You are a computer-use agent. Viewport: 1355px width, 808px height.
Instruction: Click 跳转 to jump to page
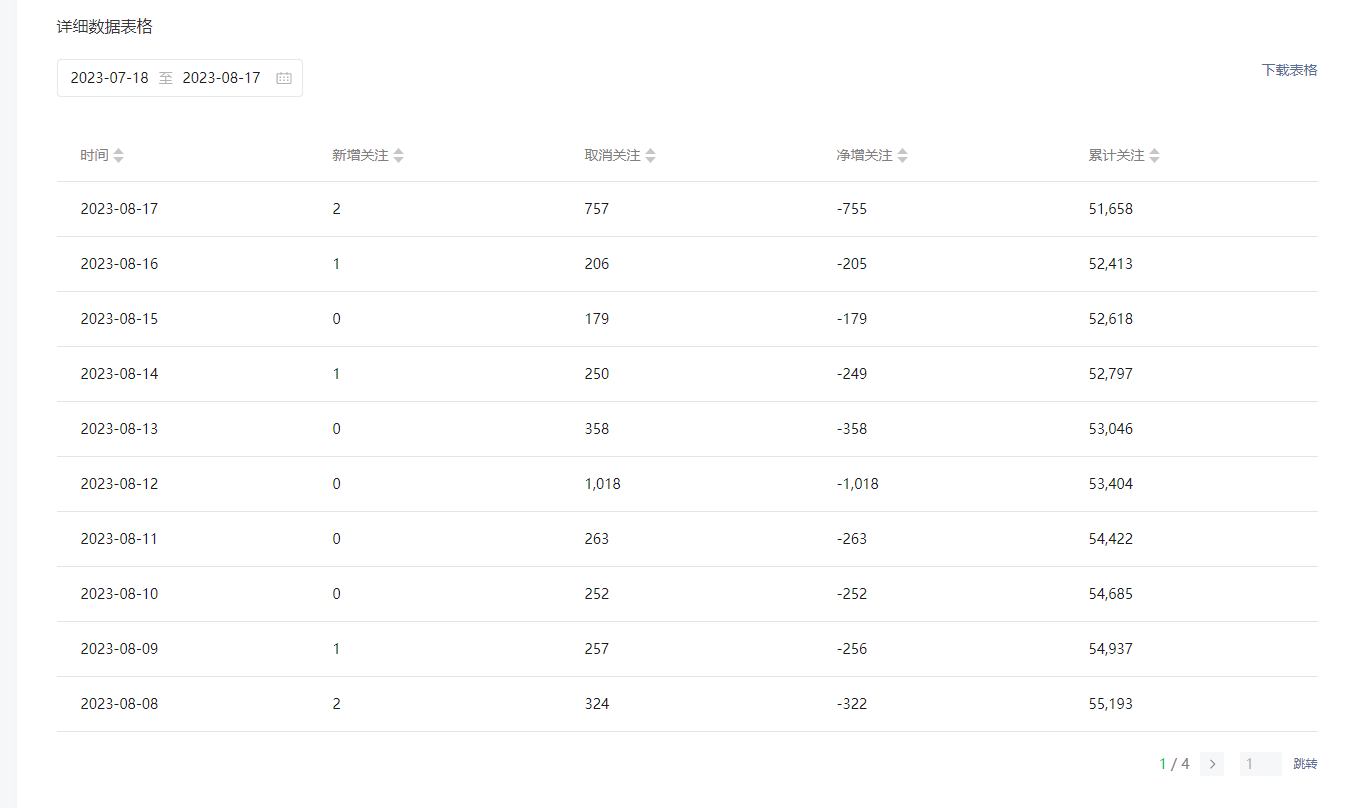[x=1305, y=764]
